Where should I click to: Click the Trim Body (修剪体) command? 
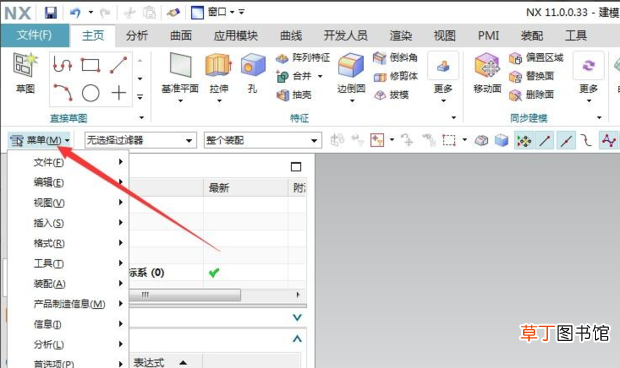pyautogui.click(x=395, y=76)
